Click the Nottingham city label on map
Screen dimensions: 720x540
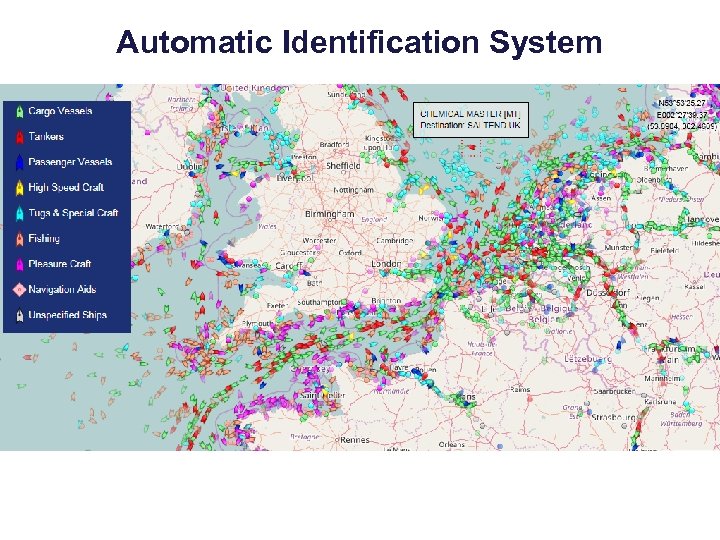(x=354, y=190)
